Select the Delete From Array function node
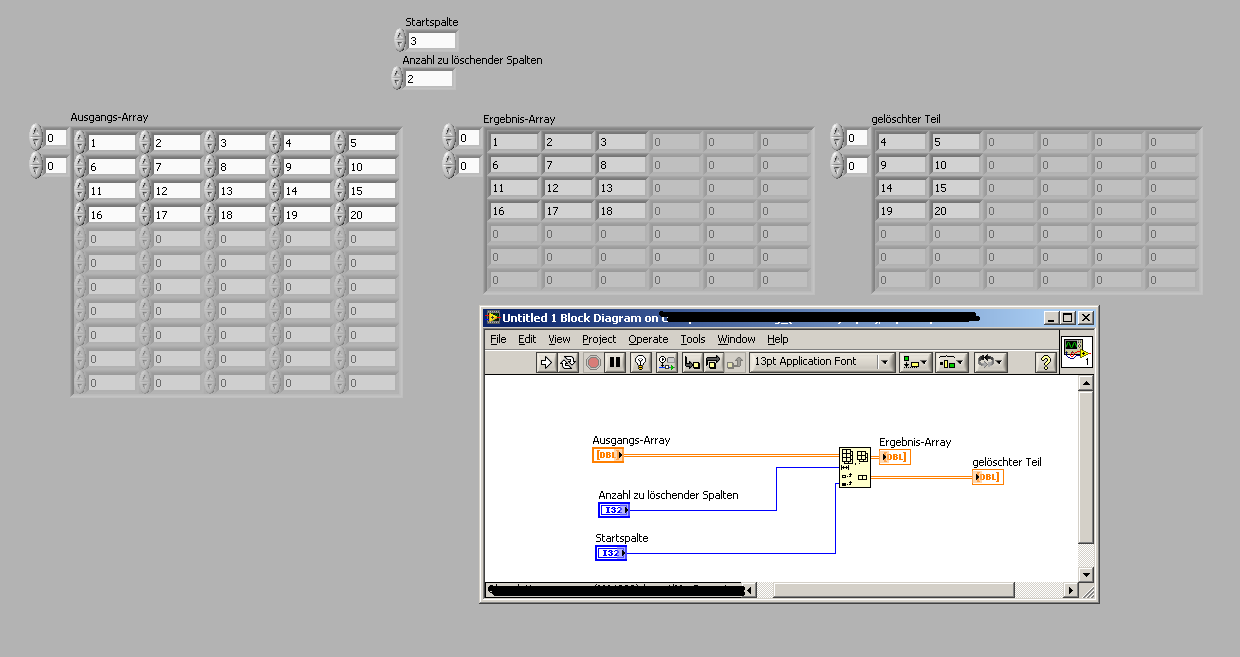1240x657 pixels. pos(854,468)
